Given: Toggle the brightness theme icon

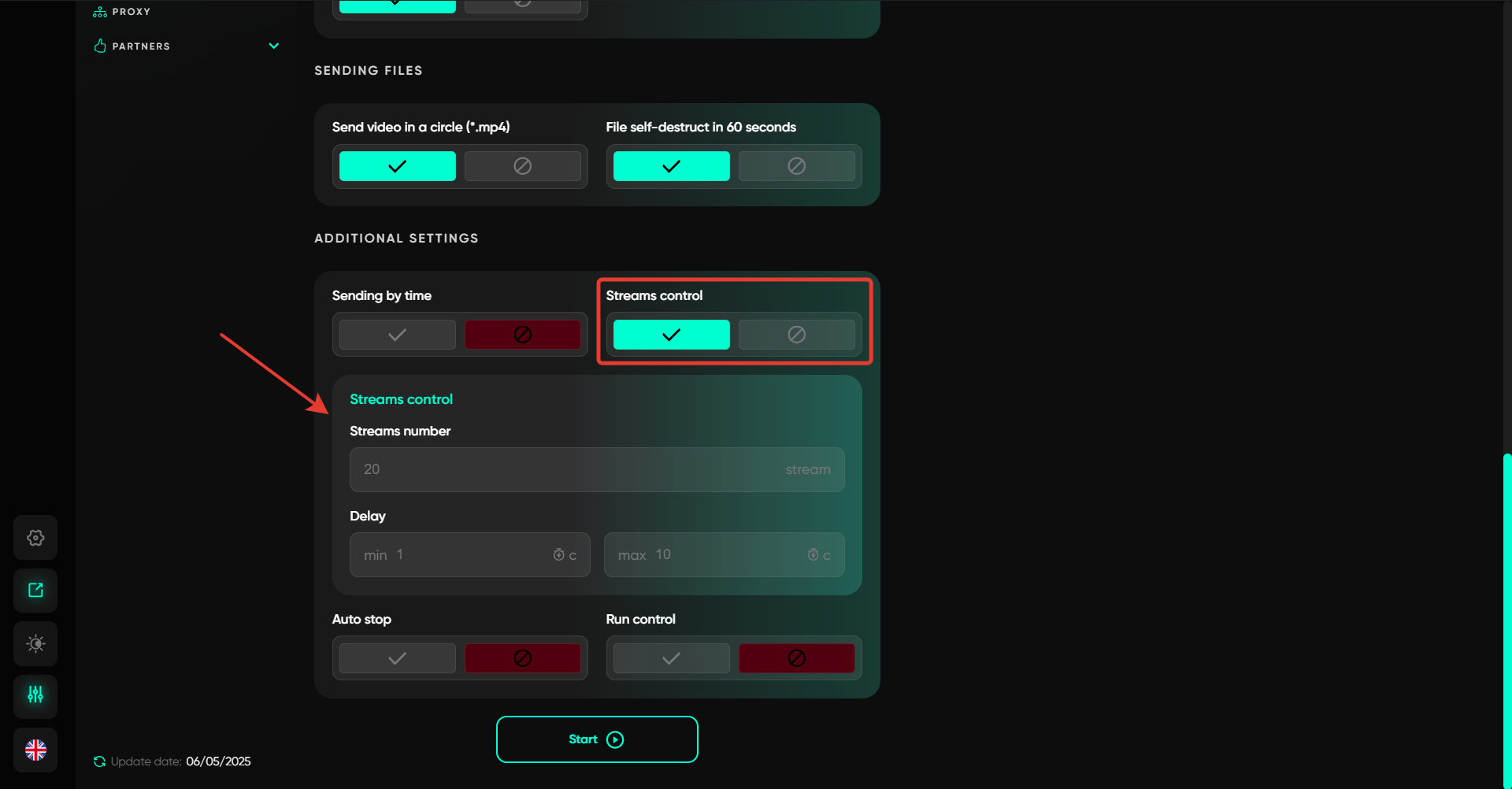Looking at the screenshot, I should (35, 644).
